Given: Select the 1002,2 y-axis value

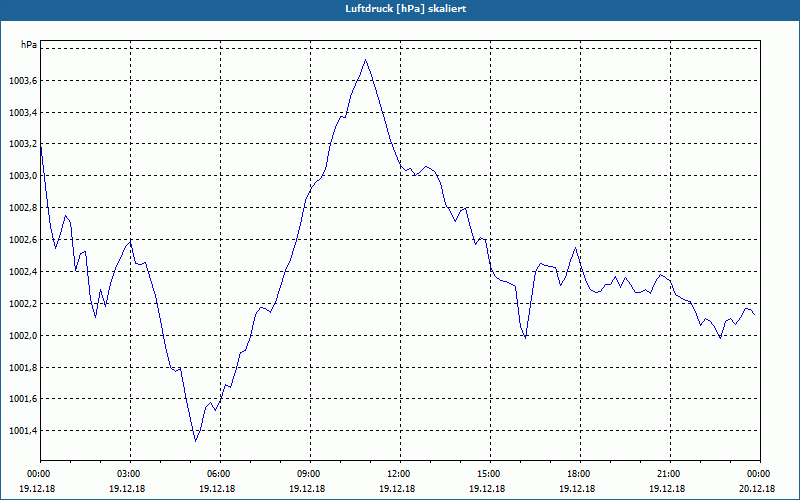Looking at the screenshot, I should point(23,304).
